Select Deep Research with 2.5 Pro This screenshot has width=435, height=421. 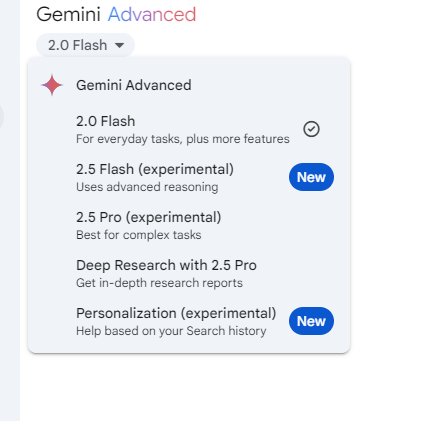189,273
